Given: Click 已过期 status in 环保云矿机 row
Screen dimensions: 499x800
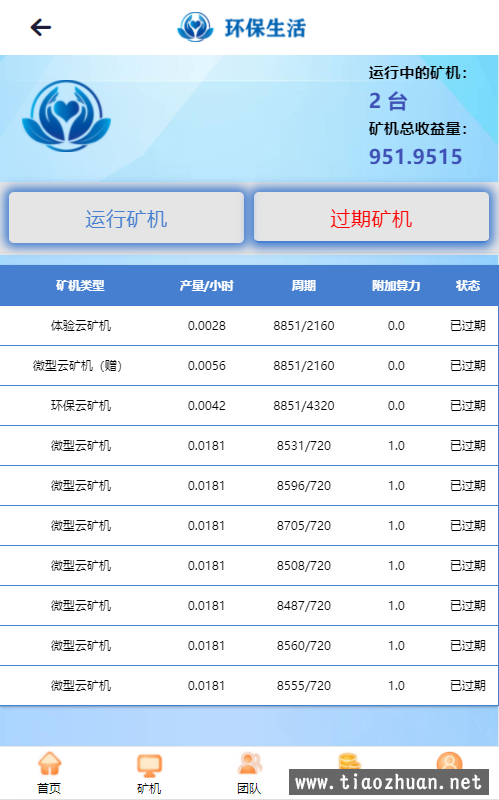Looking at the screenshot, I should 468,406.
